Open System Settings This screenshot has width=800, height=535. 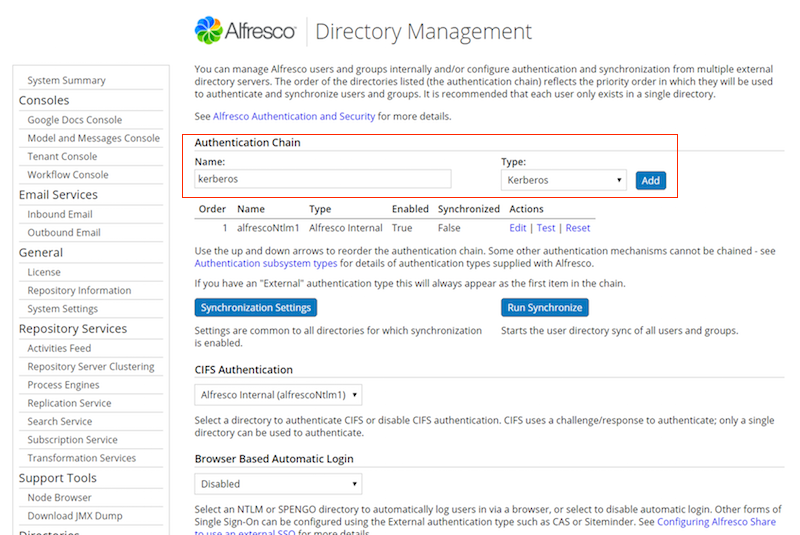[x=62, y=309]
